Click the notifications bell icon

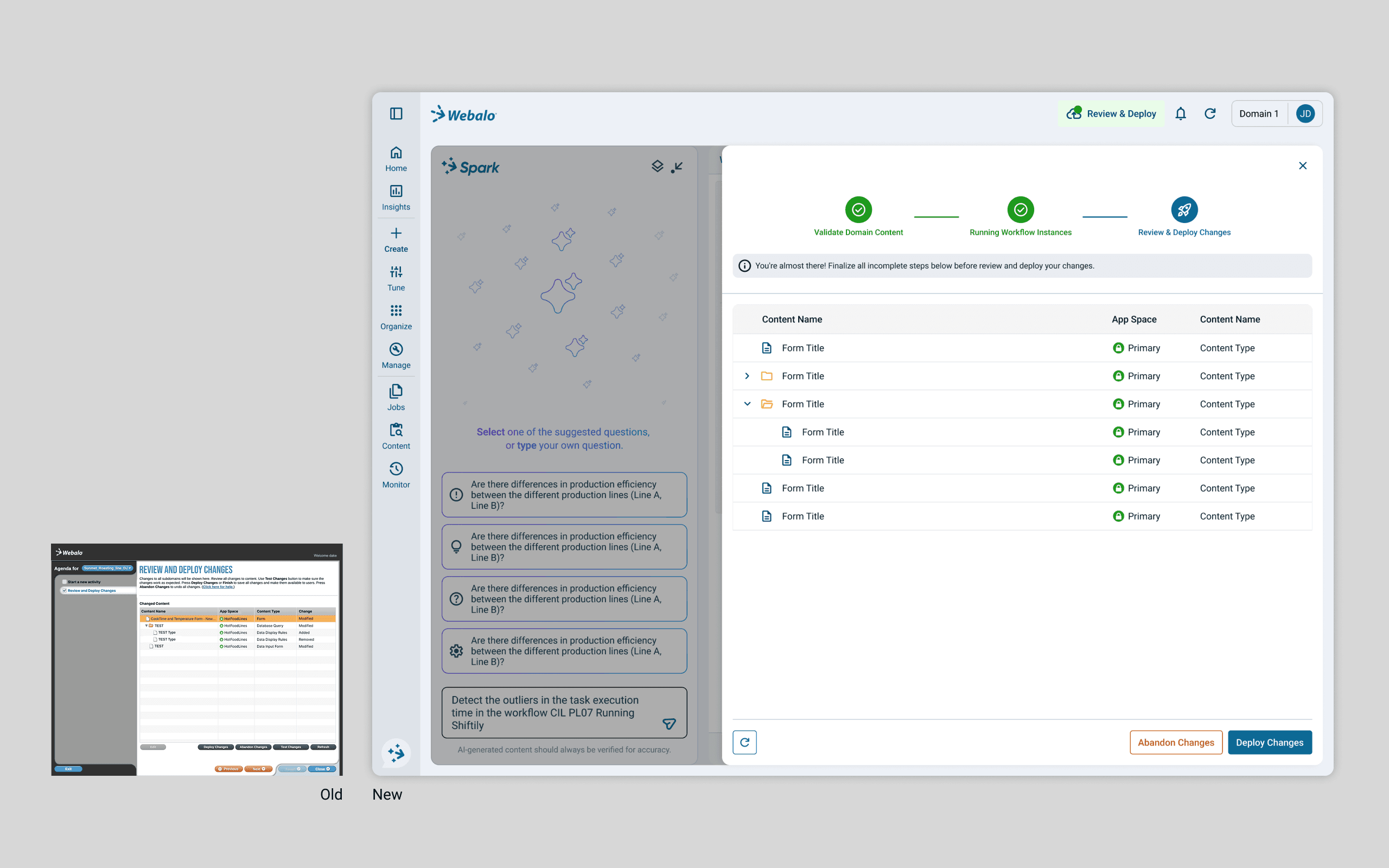coord(1180,114)
